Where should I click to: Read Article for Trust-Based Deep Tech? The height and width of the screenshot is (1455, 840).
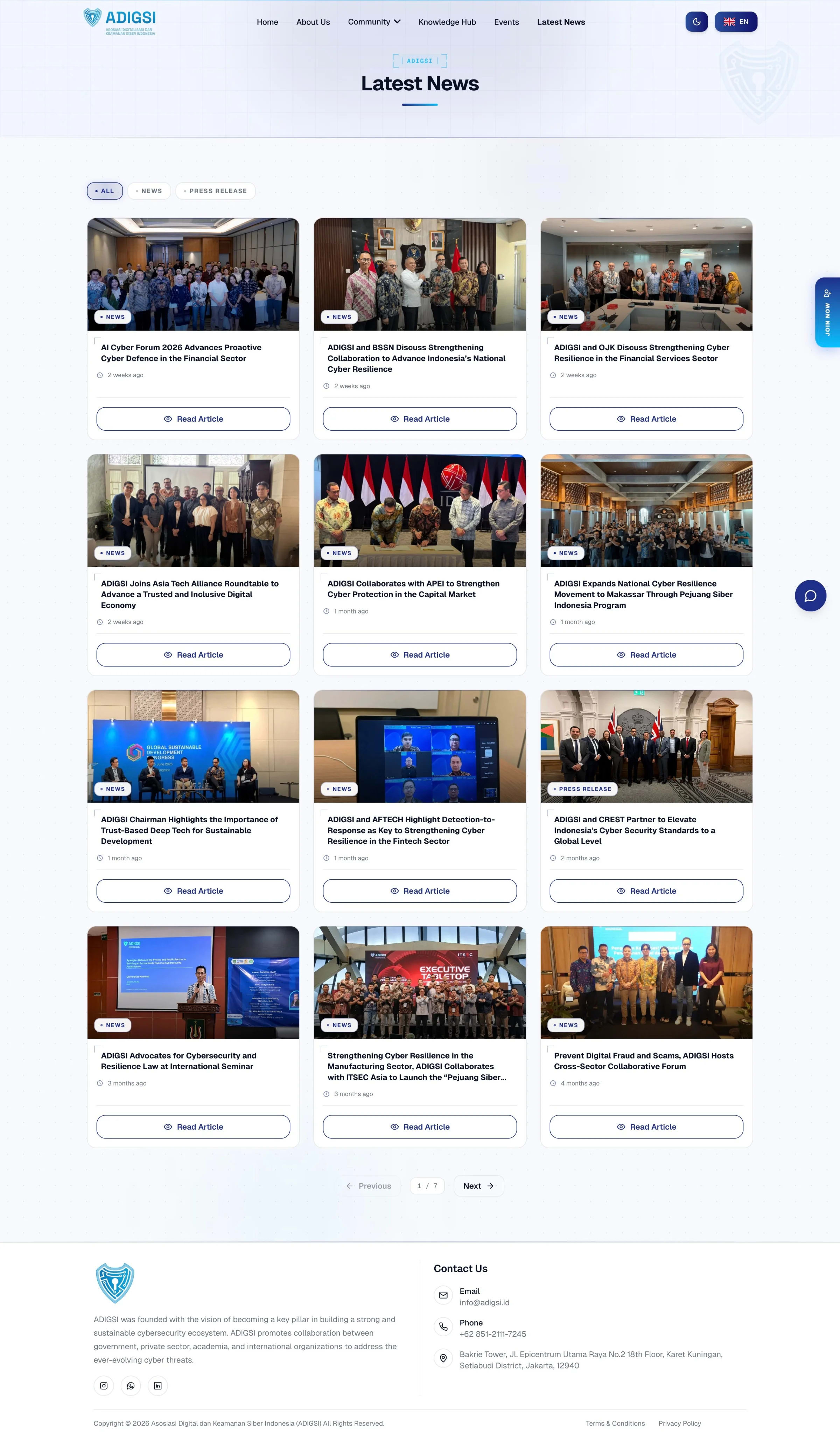[x=193, y=891]
